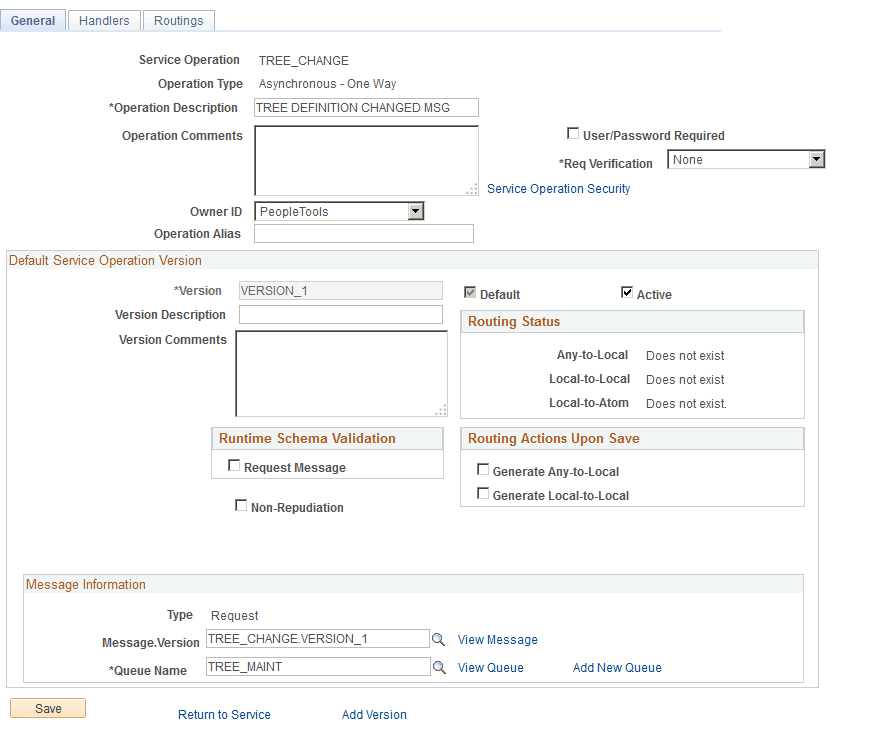Switch to the Routings tab
The height and width of the screenshot is (729, 872).
click(178, 19)
